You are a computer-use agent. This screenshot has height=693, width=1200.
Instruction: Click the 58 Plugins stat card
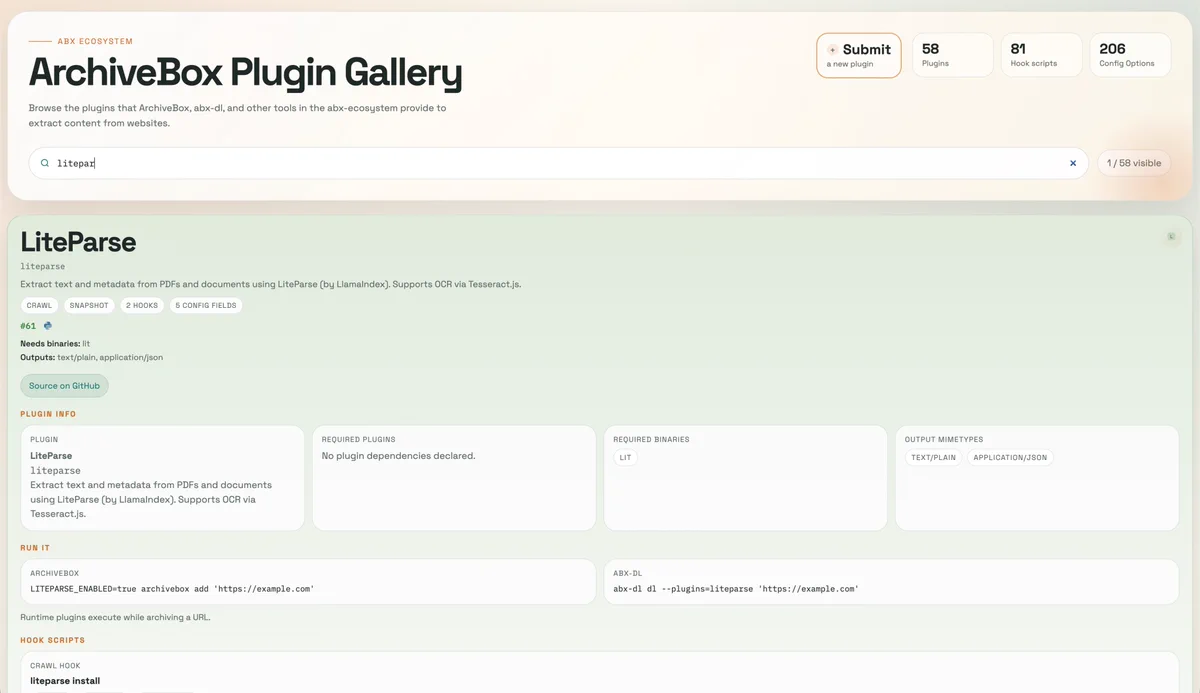tap(952, 55)
